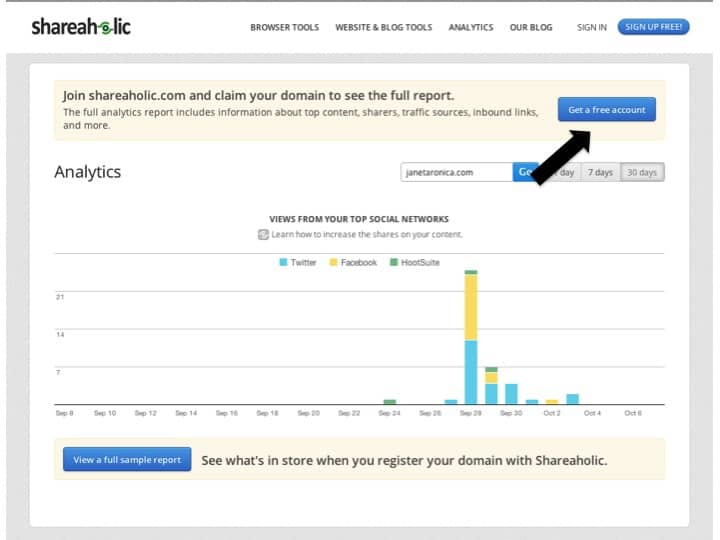Toggle Facebook legend swatch

click(x=333, y=262)
